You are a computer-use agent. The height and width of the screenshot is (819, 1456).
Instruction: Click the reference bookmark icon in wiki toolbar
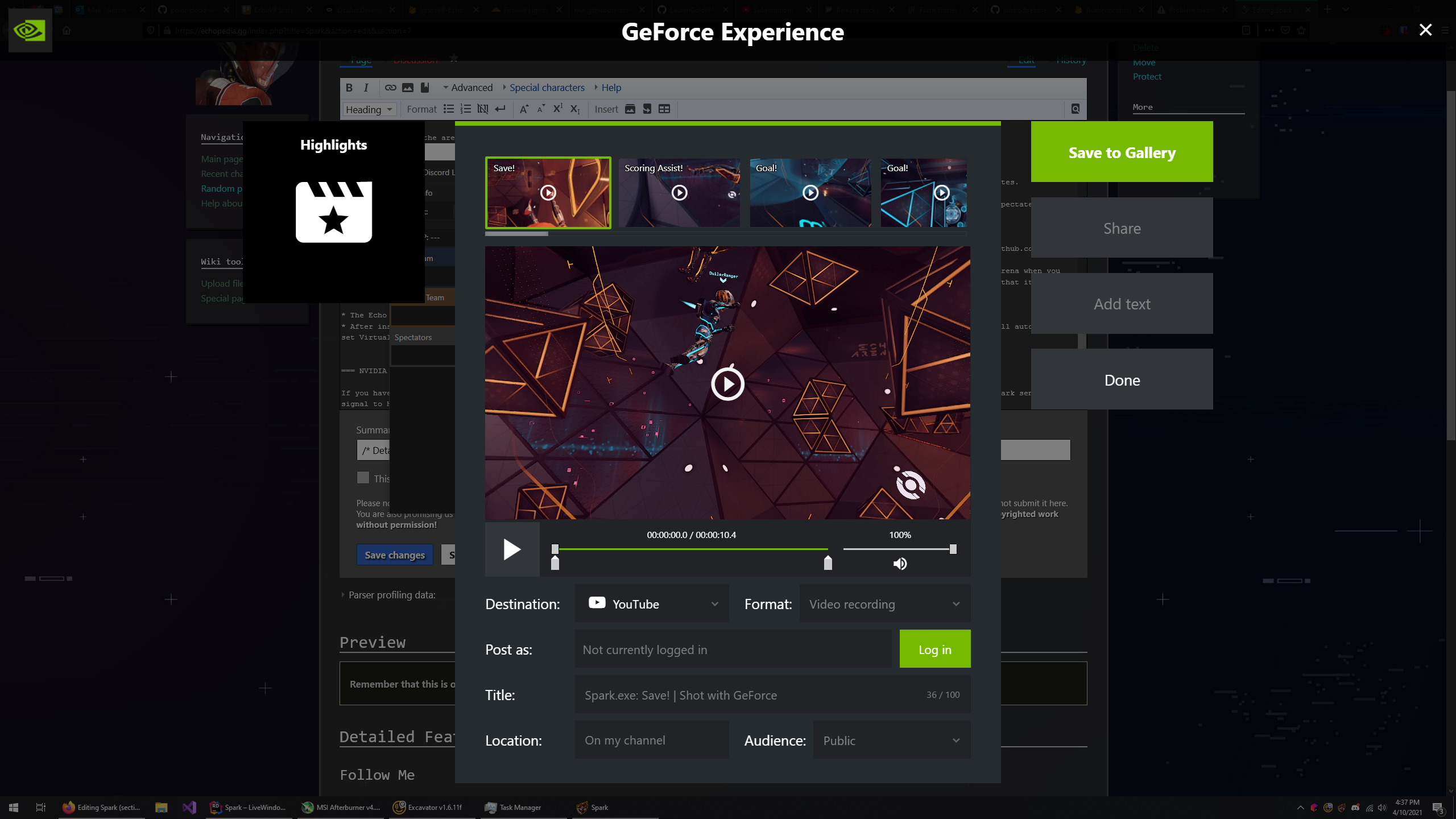pyautogui.click(x=425, y=88)
